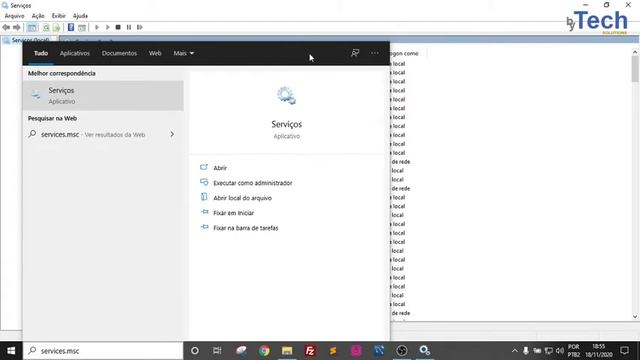
Task: Click Executar como administrador
Action: coord(253,183)
